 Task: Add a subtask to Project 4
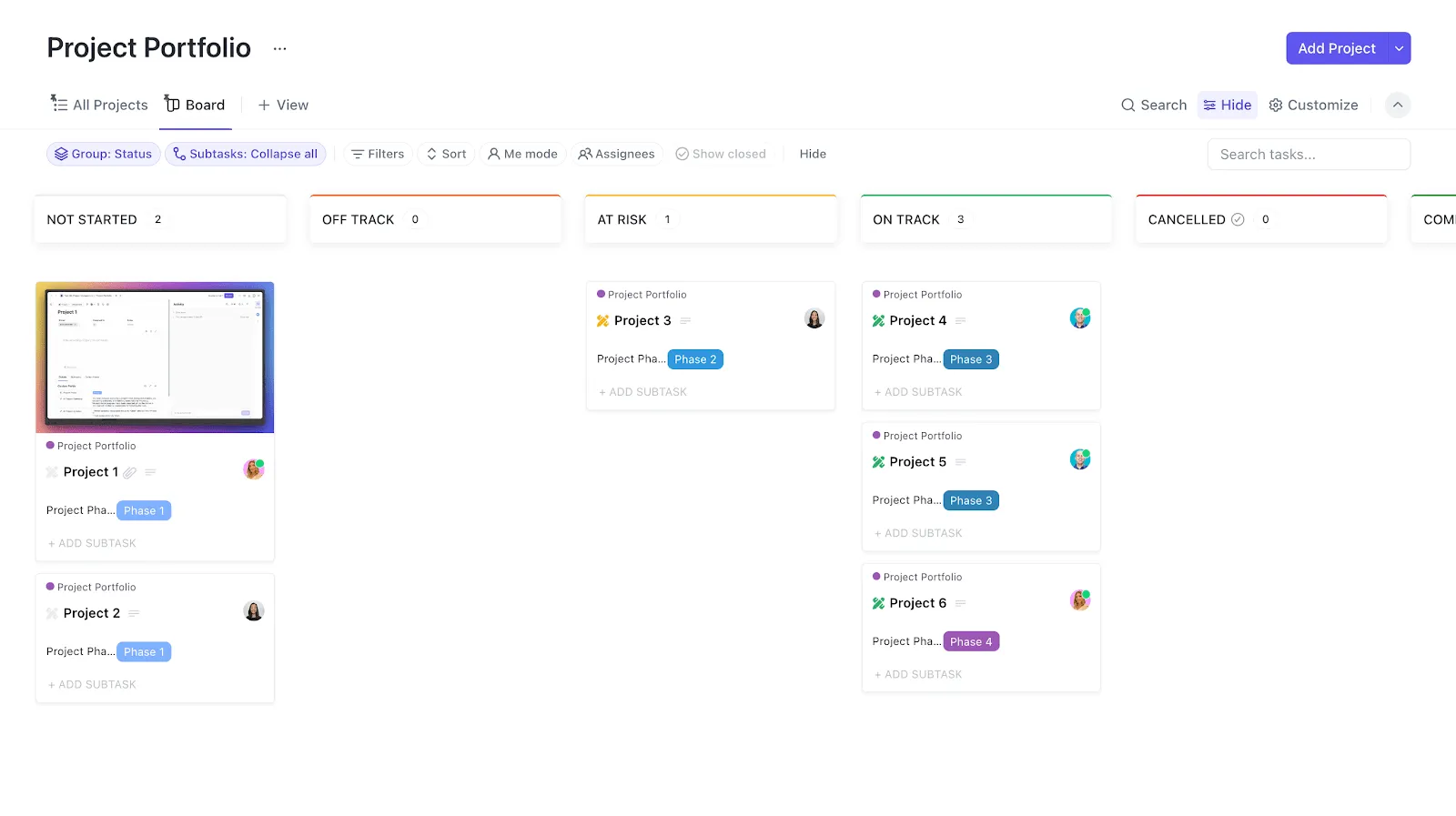918,392
